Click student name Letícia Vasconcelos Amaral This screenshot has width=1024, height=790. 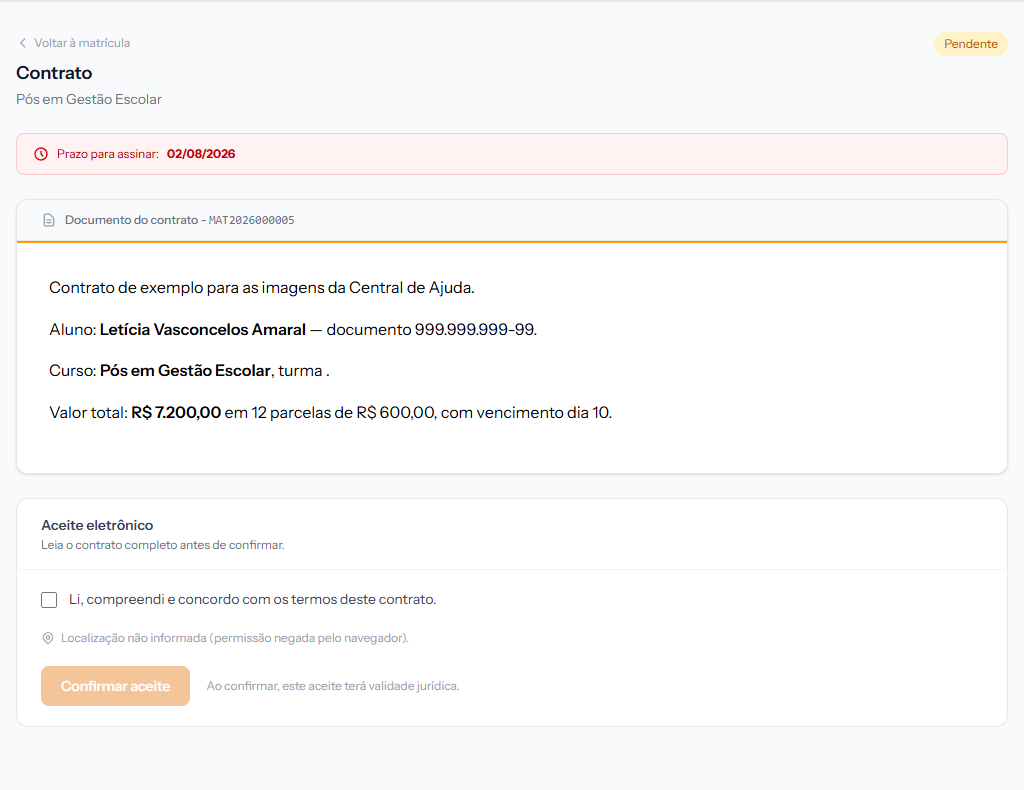(x=202, y=330)
